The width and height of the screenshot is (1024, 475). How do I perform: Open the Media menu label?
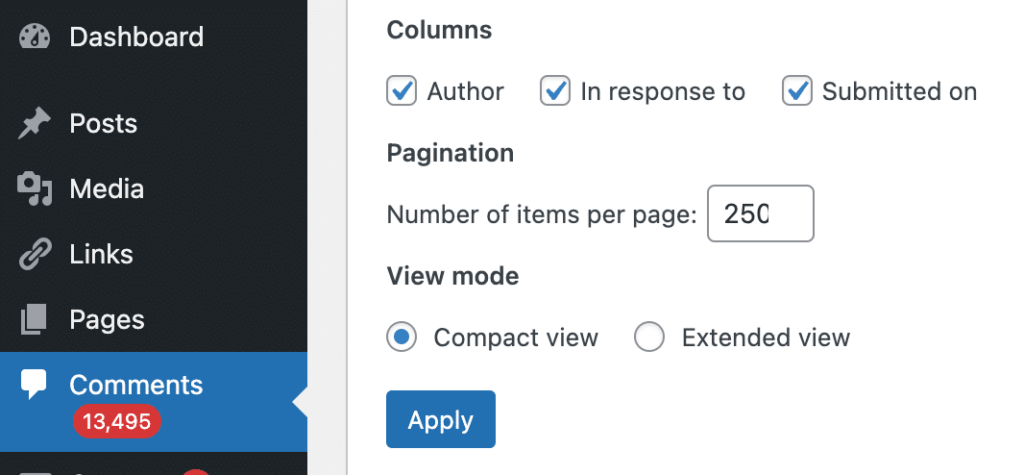pos(106,189)
